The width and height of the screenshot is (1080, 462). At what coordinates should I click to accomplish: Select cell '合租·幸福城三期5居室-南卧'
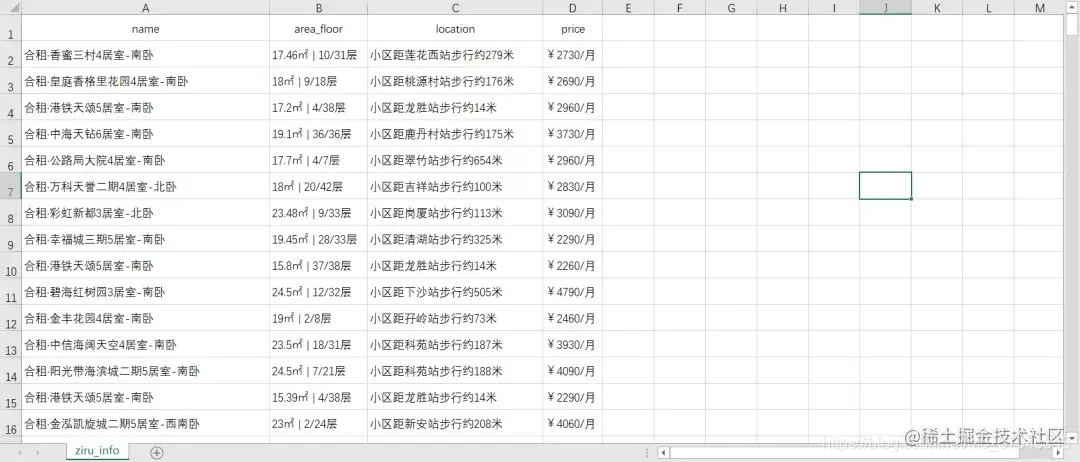145,240
